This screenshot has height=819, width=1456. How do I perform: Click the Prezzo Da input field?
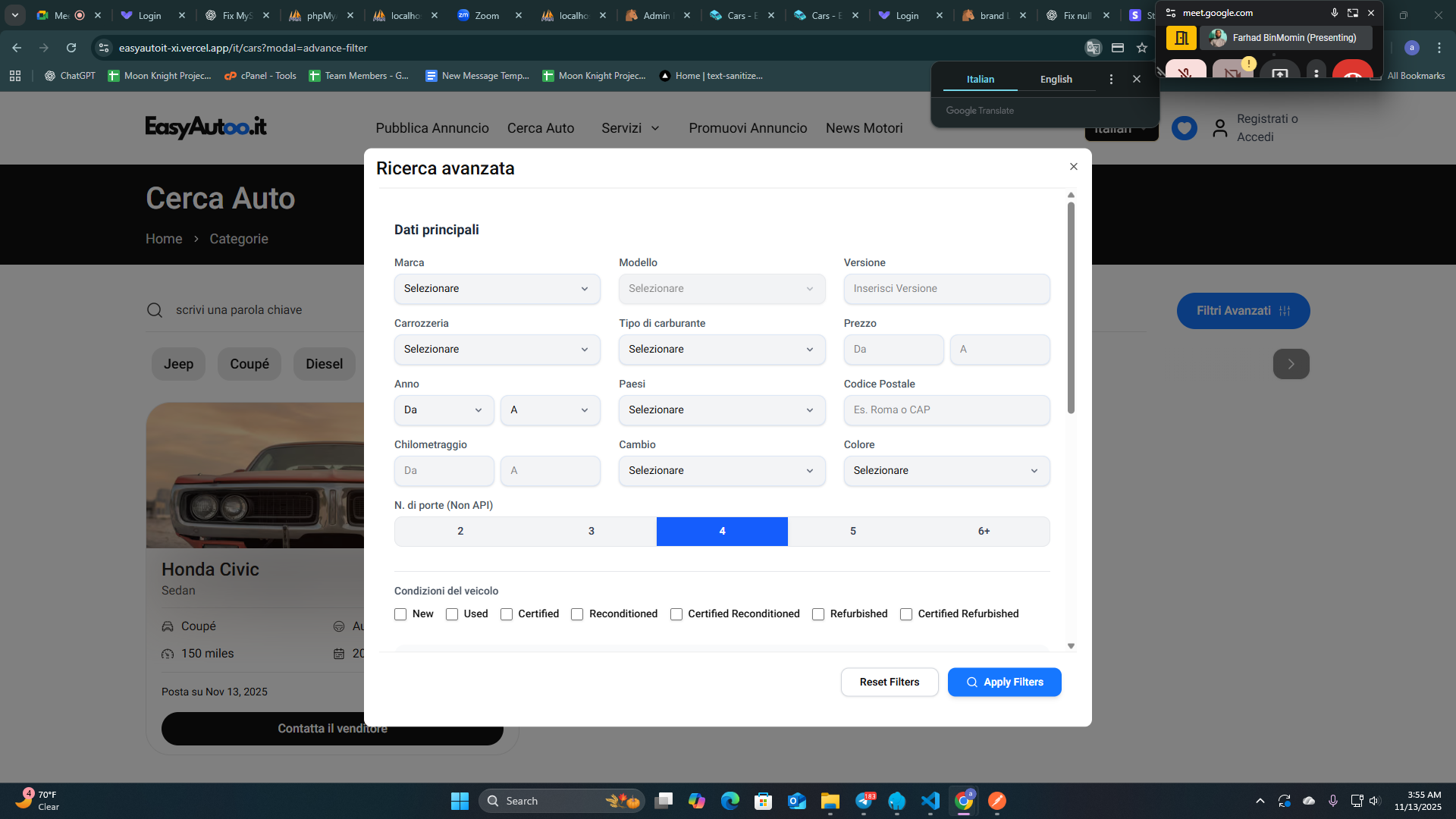[x=893, y=350]
